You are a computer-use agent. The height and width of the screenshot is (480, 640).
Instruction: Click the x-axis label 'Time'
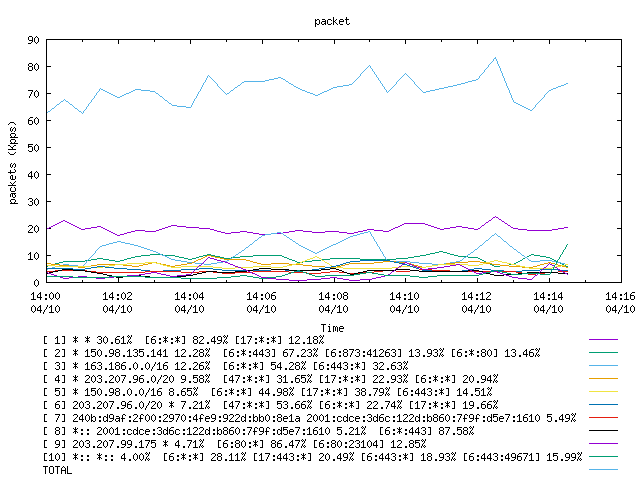click(332, 328)
